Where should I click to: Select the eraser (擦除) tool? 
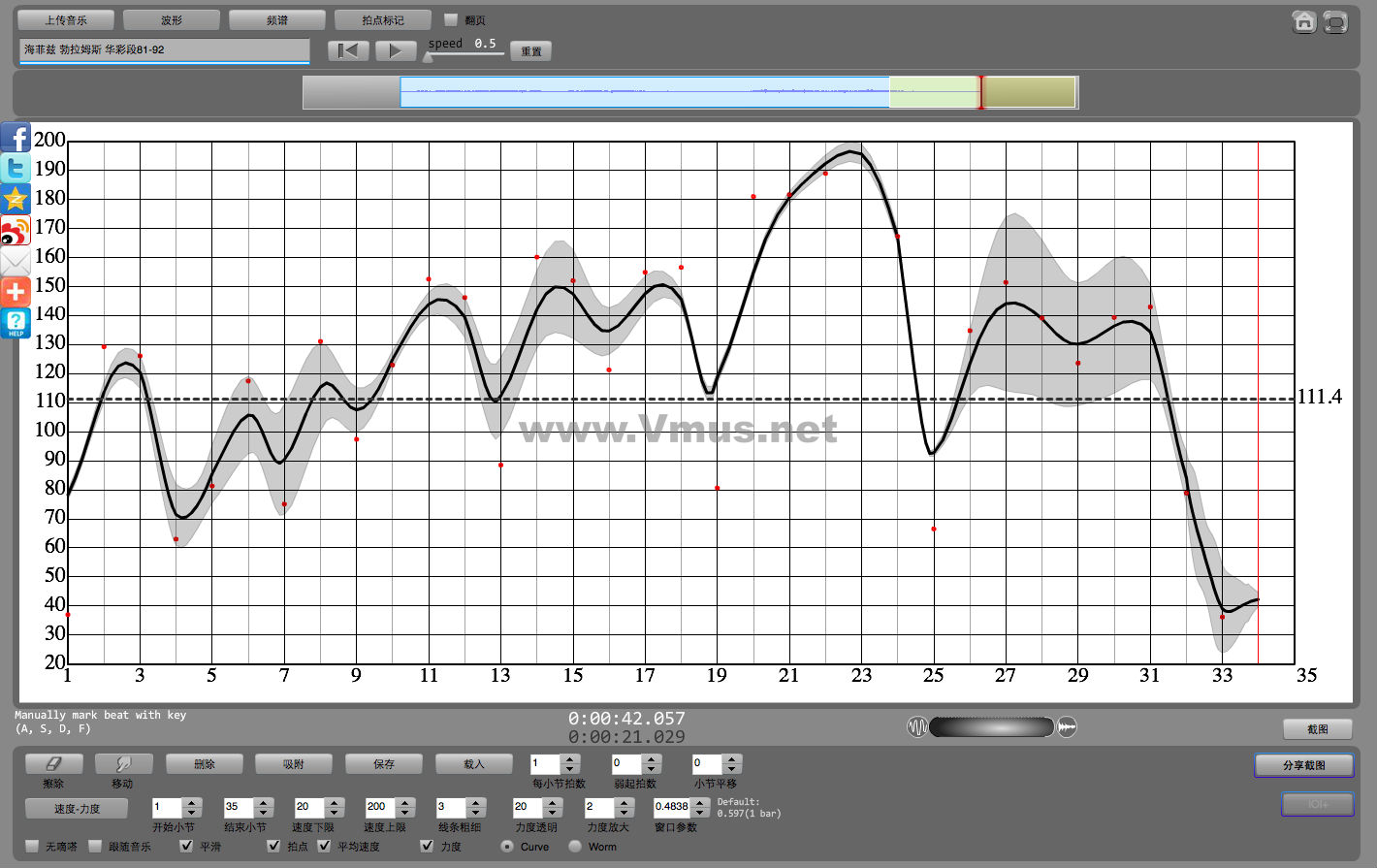53,764
